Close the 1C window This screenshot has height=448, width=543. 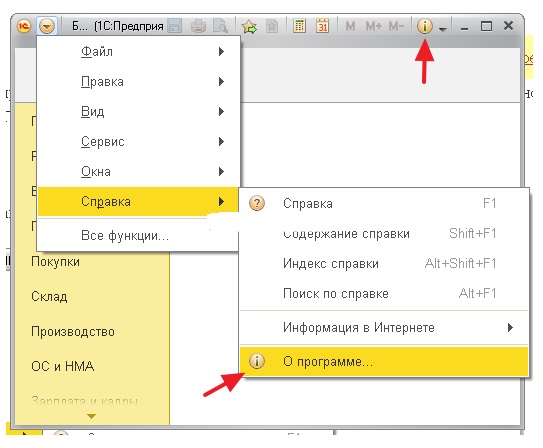(508, 26)
